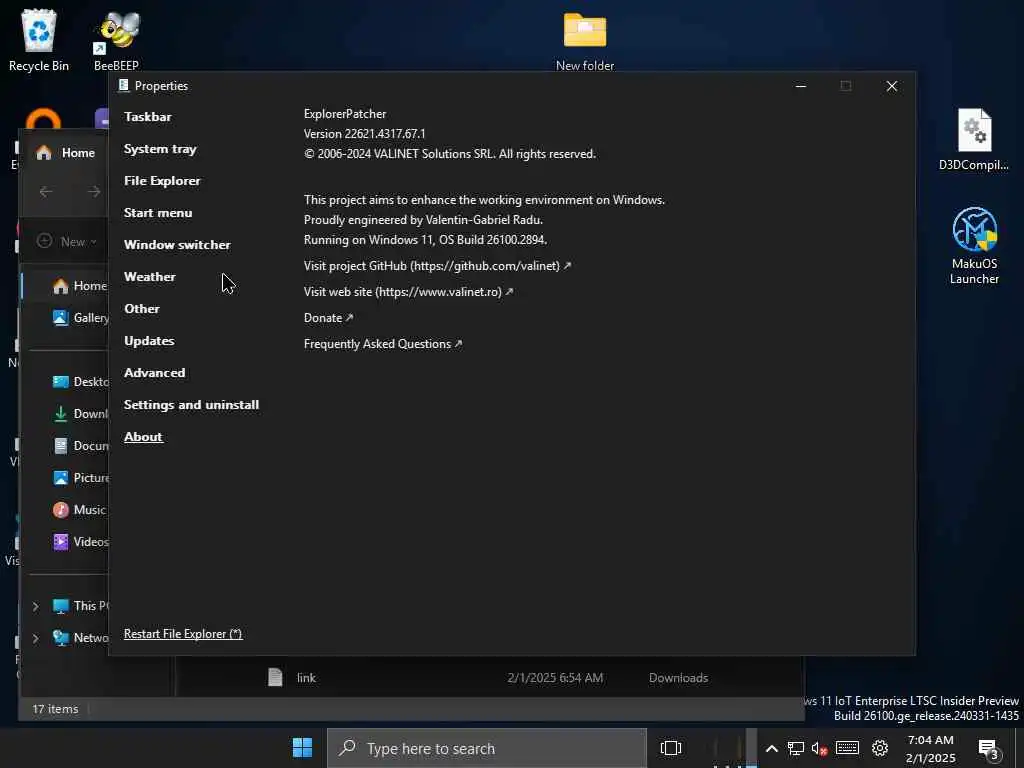
Task: Open Settings and uninstall section
Action: (x=191, y=405)
